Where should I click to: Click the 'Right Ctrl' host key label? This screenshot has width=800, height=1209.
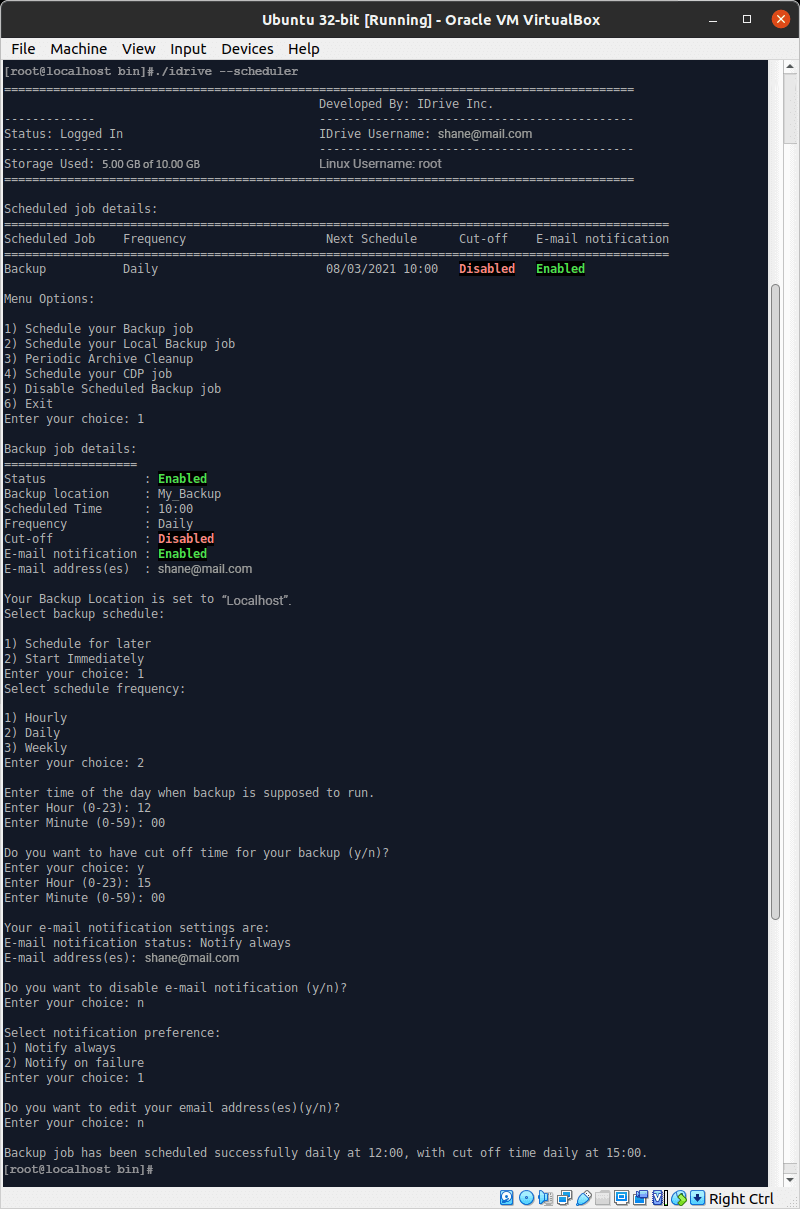tap(742, 1199)
